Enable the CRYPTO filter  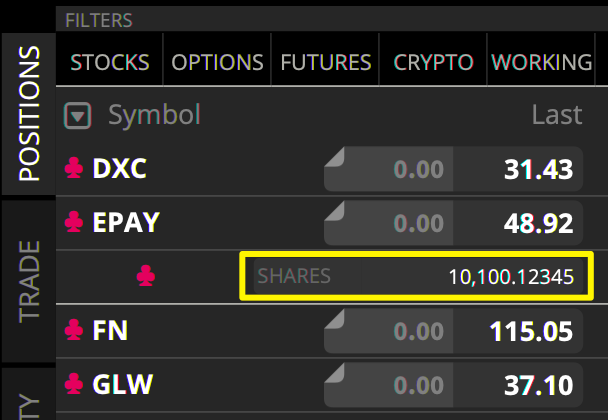coord(433,62)
